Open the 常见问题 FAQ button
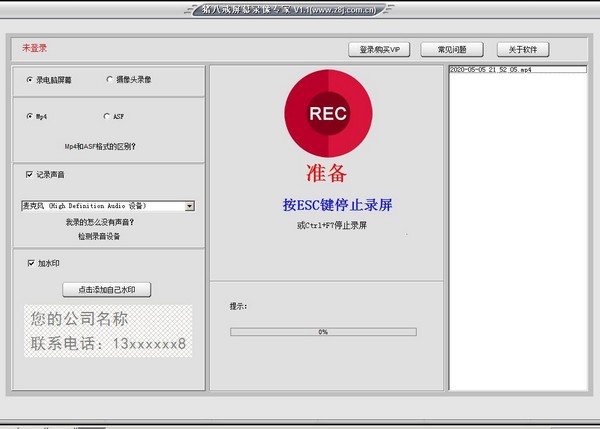This screenshot has width=600, height=429. tap(452, 49)
